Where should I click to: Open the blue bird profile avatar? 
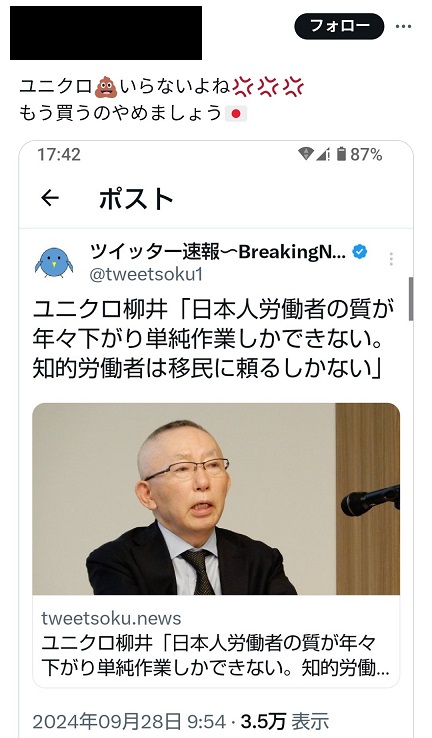click(54, 262)
